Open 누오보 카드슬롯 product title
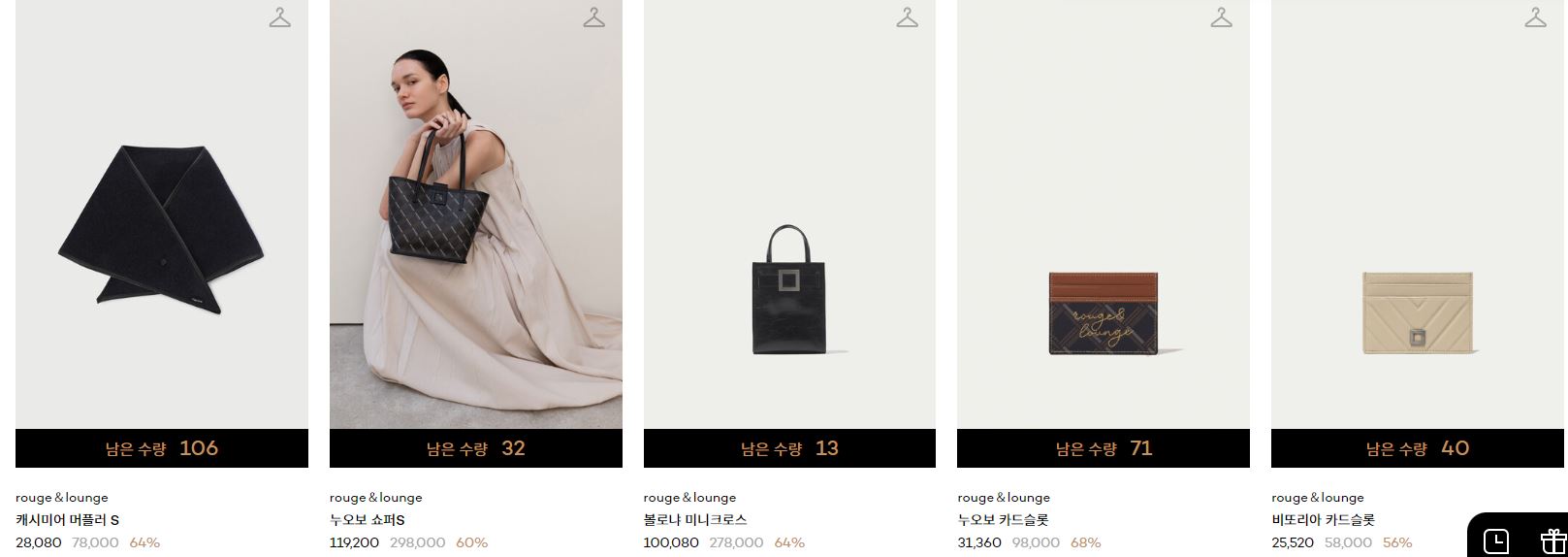1568x557 pixels. [1003, 520]
